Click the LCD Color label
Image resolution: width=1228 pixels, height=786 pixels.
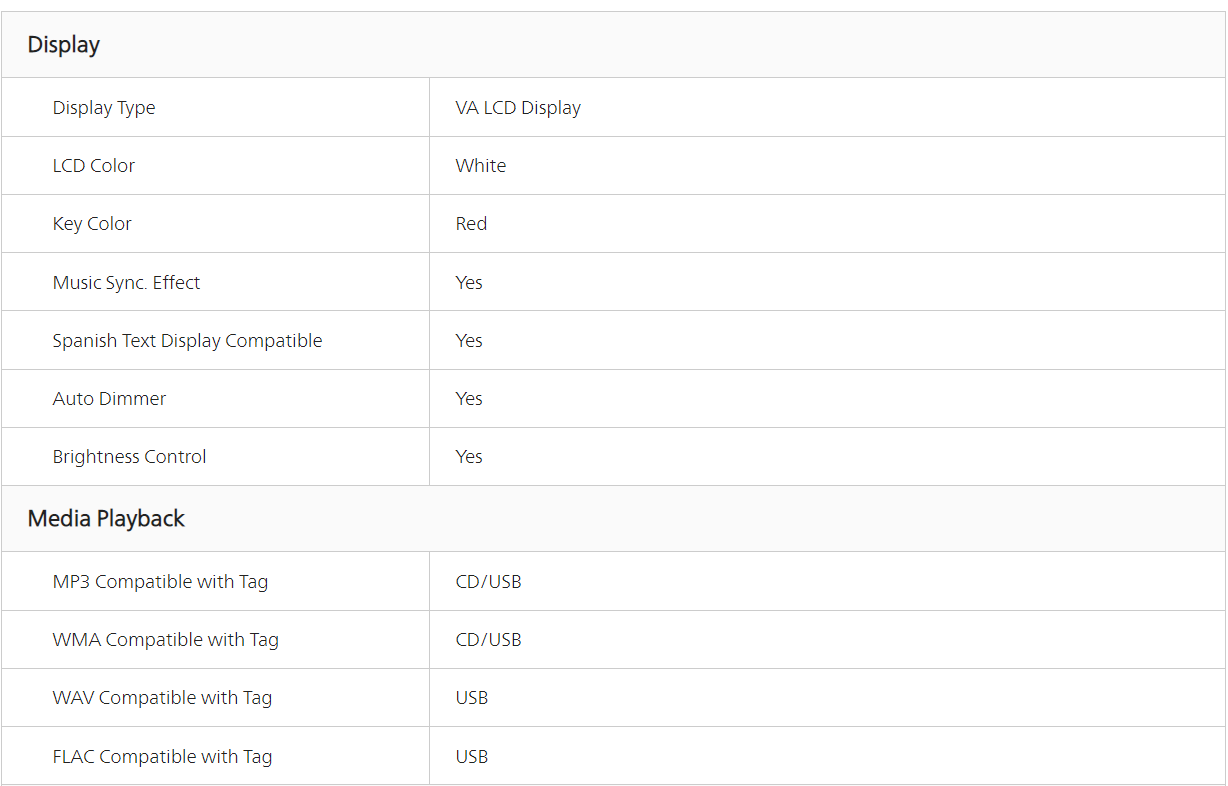(94, 166)
